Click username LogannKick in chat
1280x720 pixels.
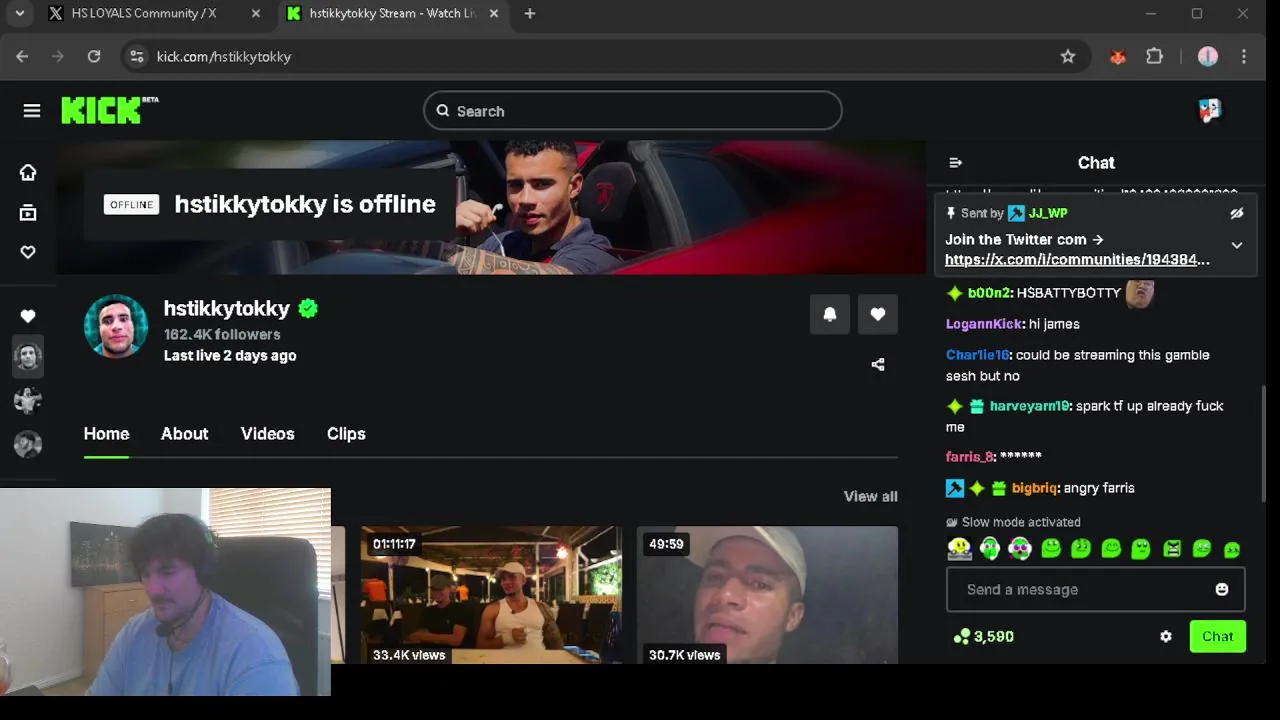click(984, 324)
